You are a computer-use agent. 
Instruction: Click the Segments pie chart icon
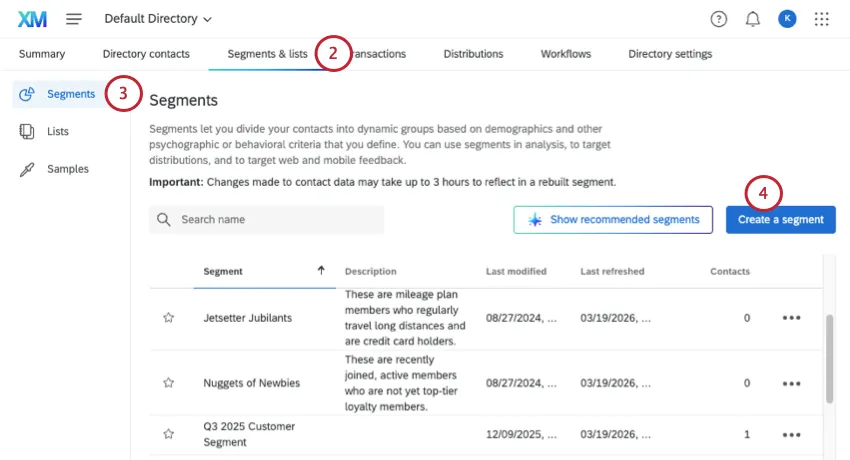click(x=27, y=94)
